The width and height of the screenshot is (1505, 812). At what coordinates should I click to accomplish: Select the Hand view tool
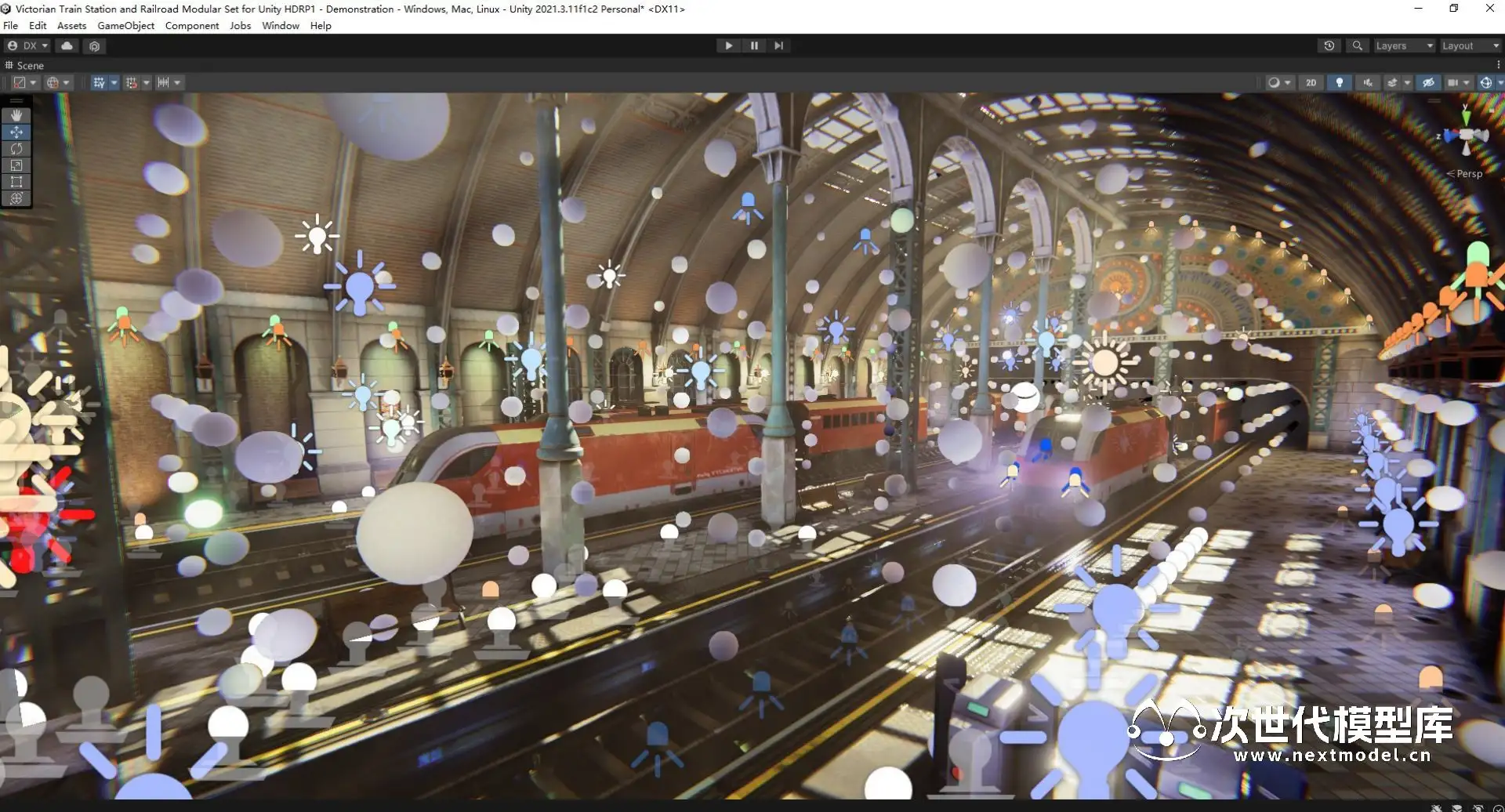pyautogui.click(x=16, y=115)
